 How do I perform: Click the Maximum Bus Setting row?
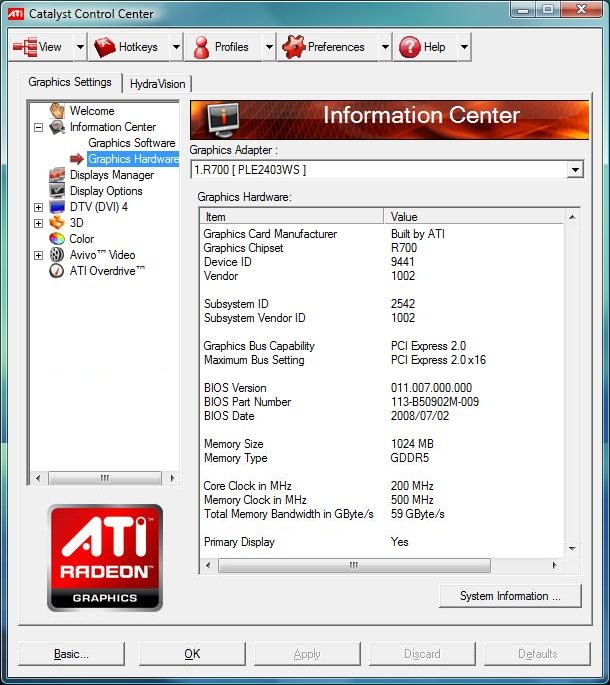click(x=381, y=360)
